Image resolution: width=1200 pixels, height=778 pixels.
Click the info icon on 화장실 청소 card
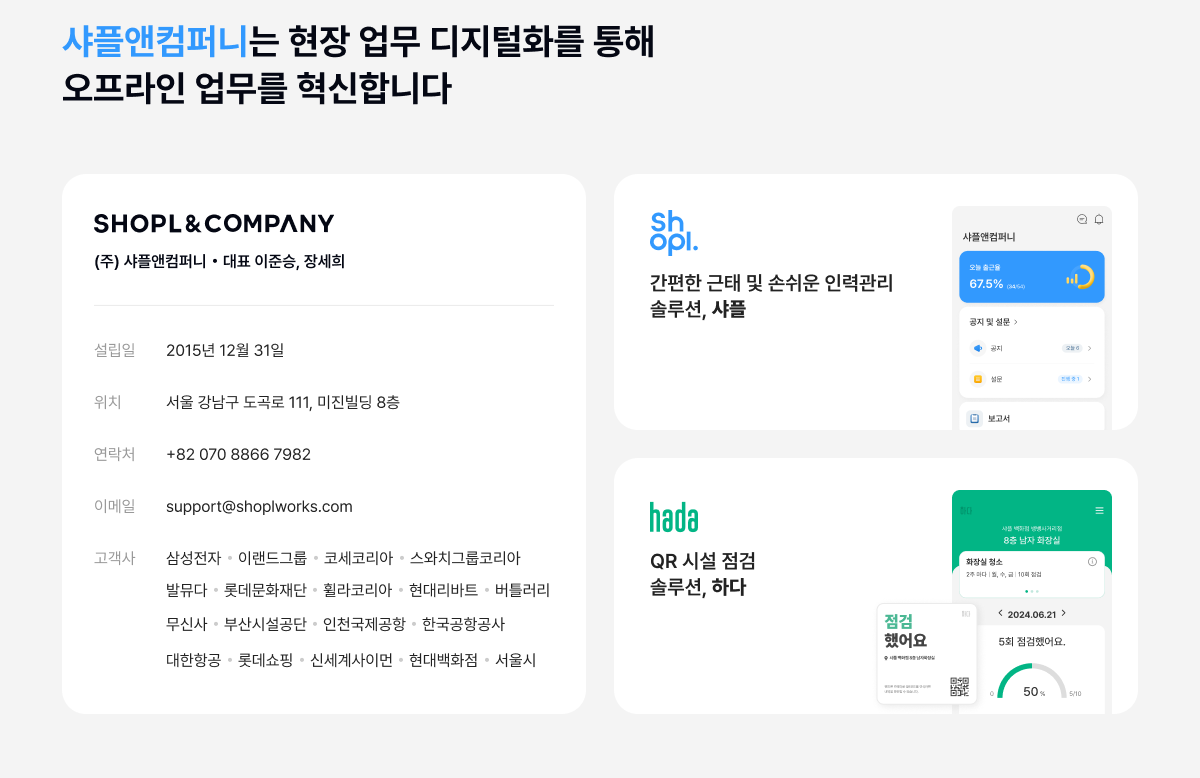click(x=1092, y=562)
